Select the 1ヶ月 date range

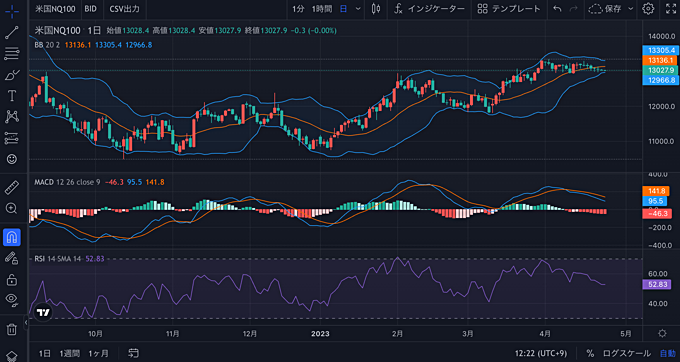coord(98,353)
